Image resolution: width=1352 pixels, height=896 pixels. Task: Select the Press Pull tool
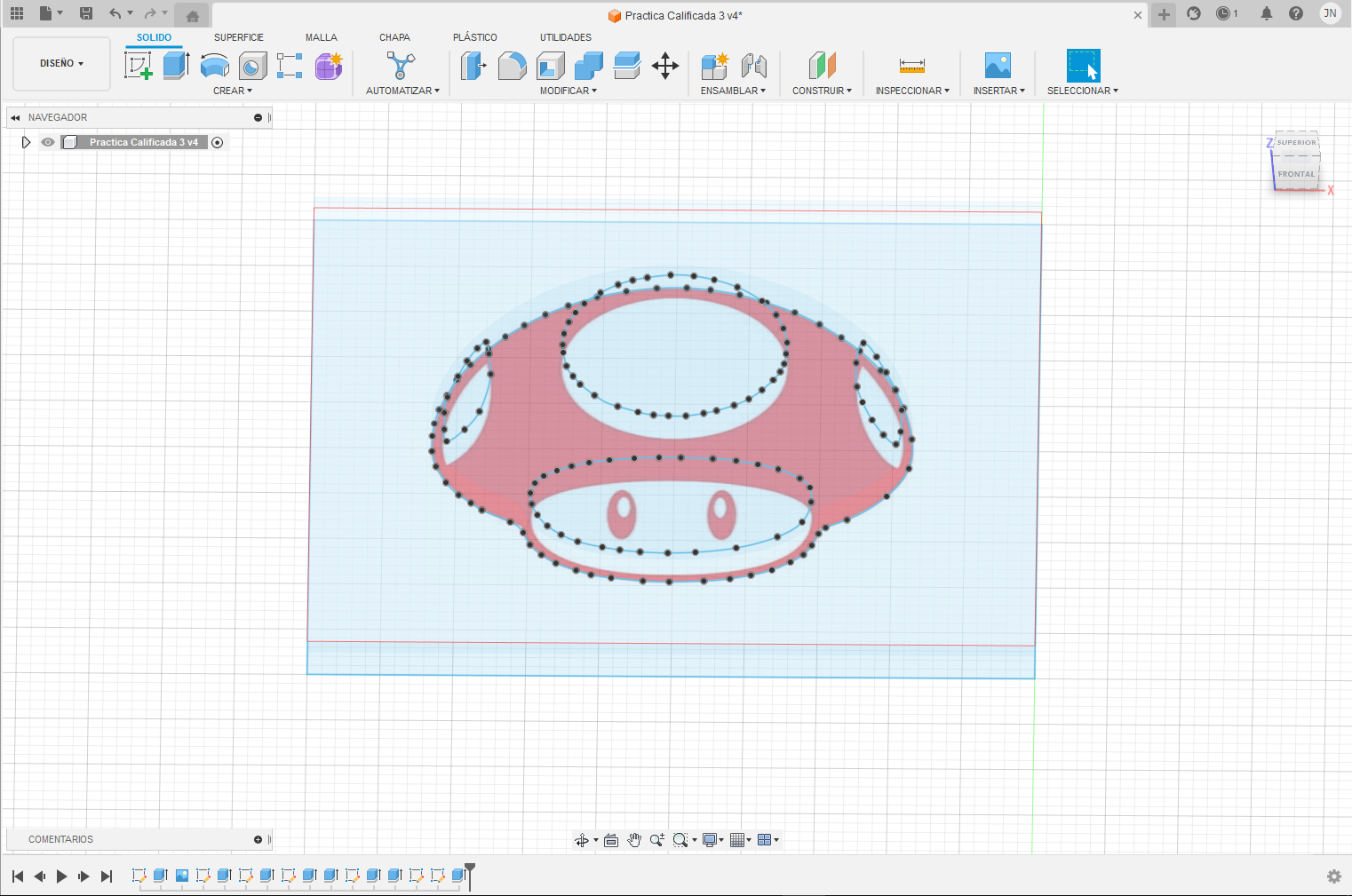pyautogui.click(x=473, y=66)
